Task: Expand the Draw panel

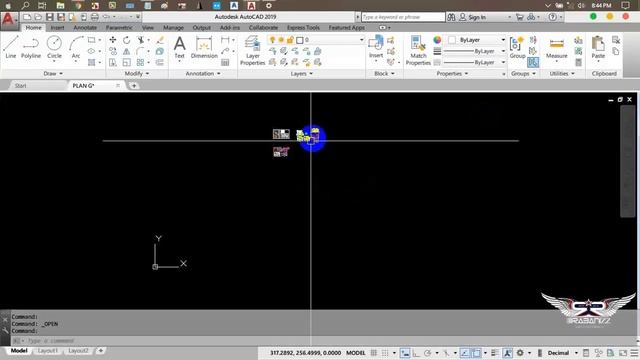Action: pos(53,73)
